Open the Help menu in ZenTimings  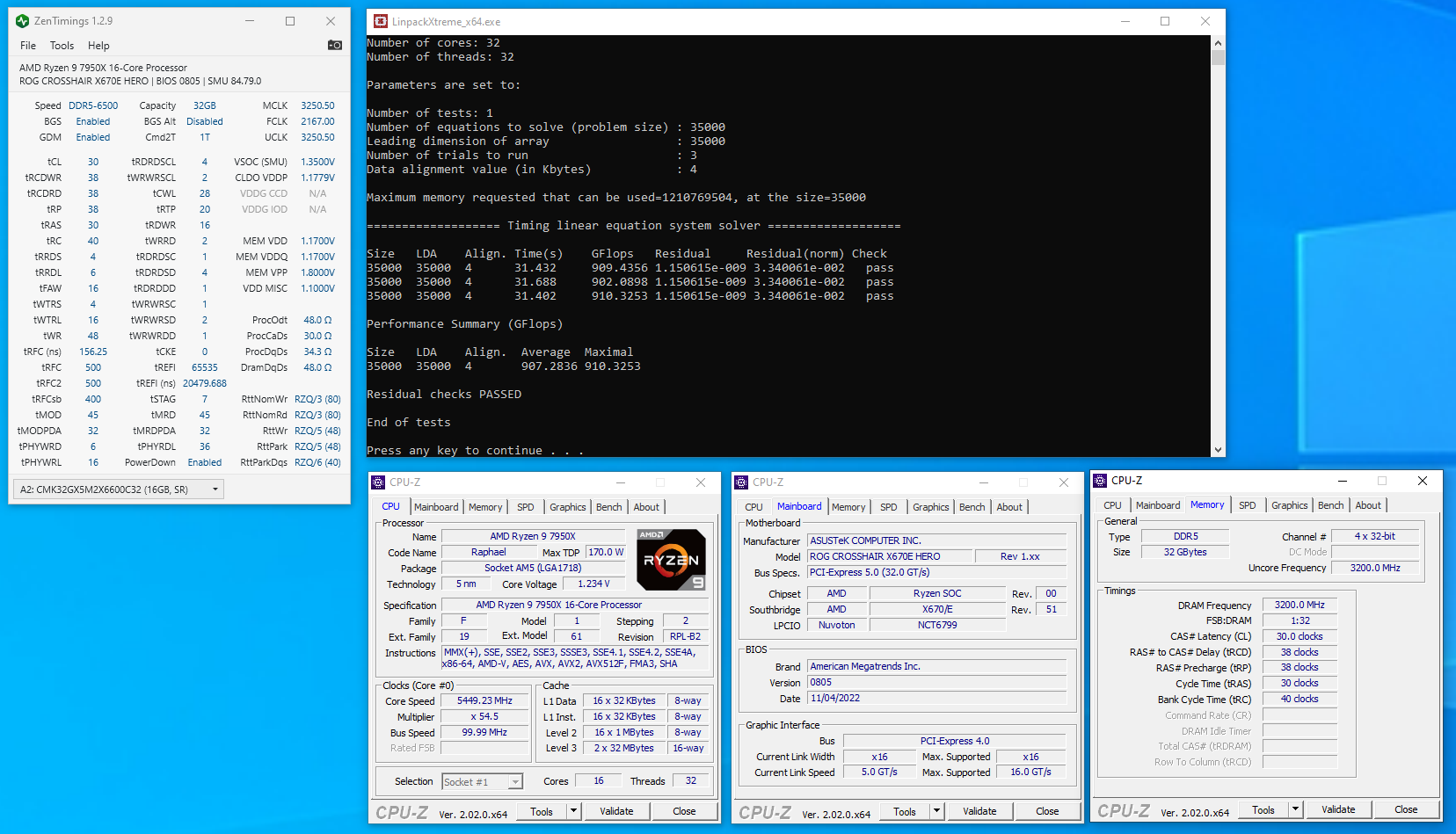[x=98, y=46]
